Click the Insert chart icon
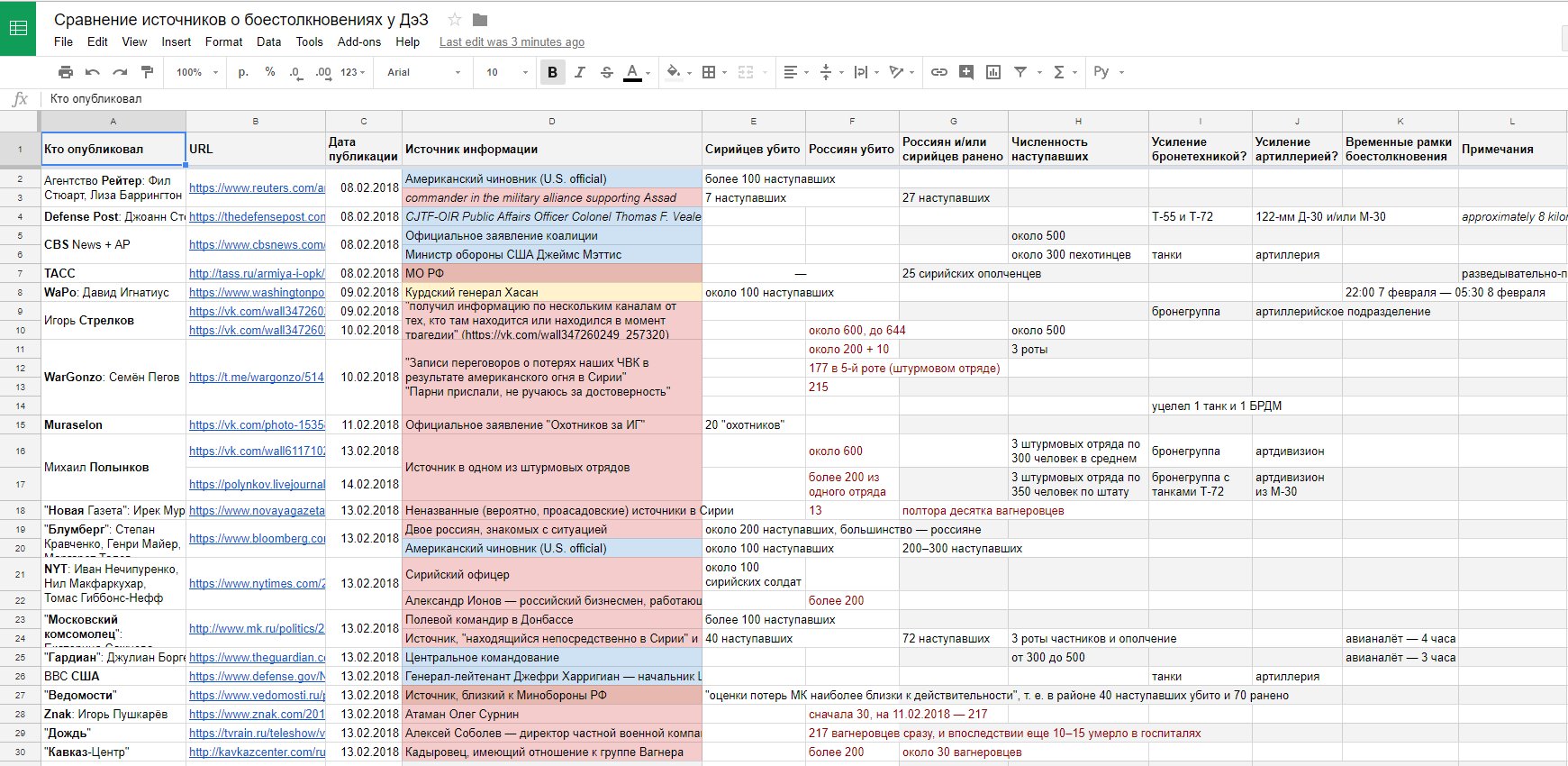The width and height of the screenshot is (1568, 766). coord(992,72)
